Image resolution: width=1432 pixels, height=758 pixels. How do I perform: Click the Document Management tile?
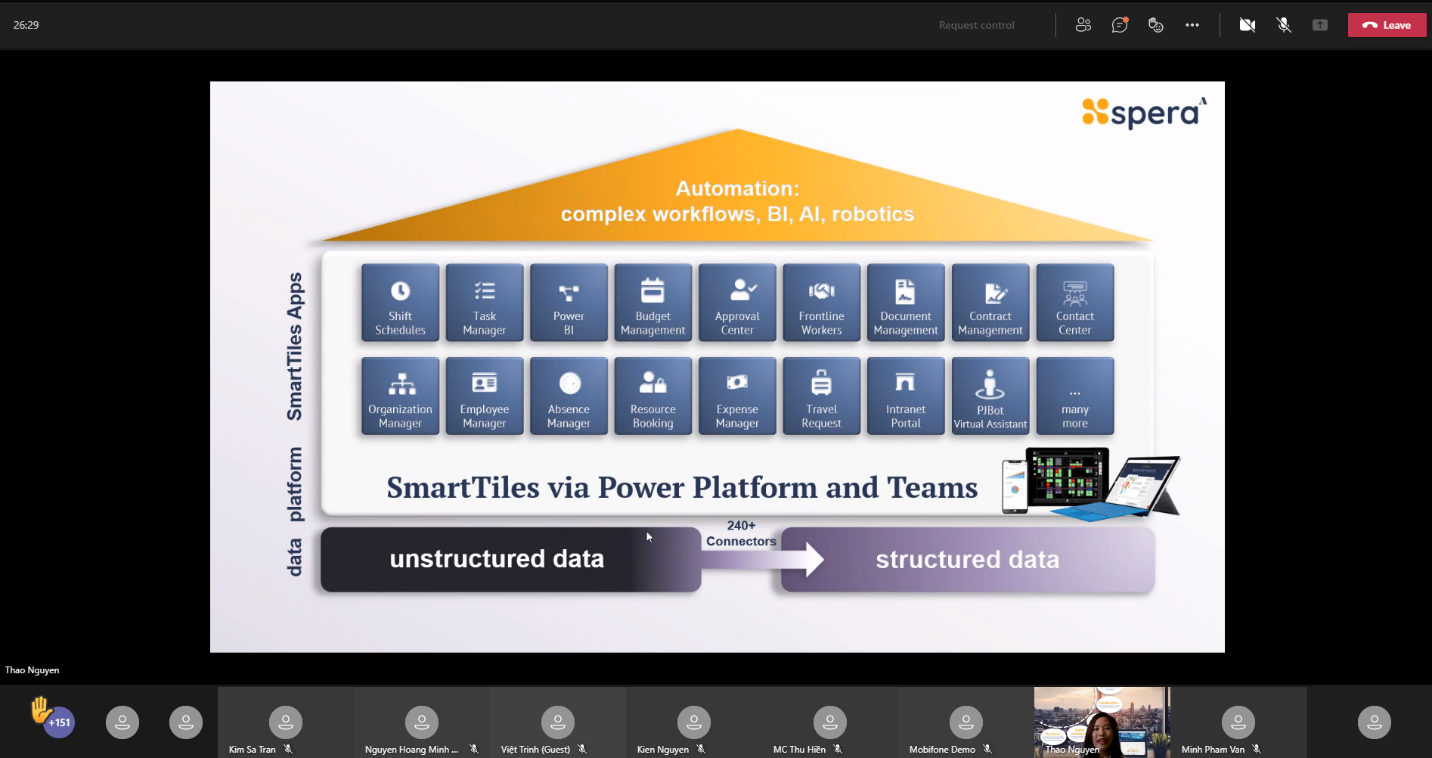pos(906,303)
